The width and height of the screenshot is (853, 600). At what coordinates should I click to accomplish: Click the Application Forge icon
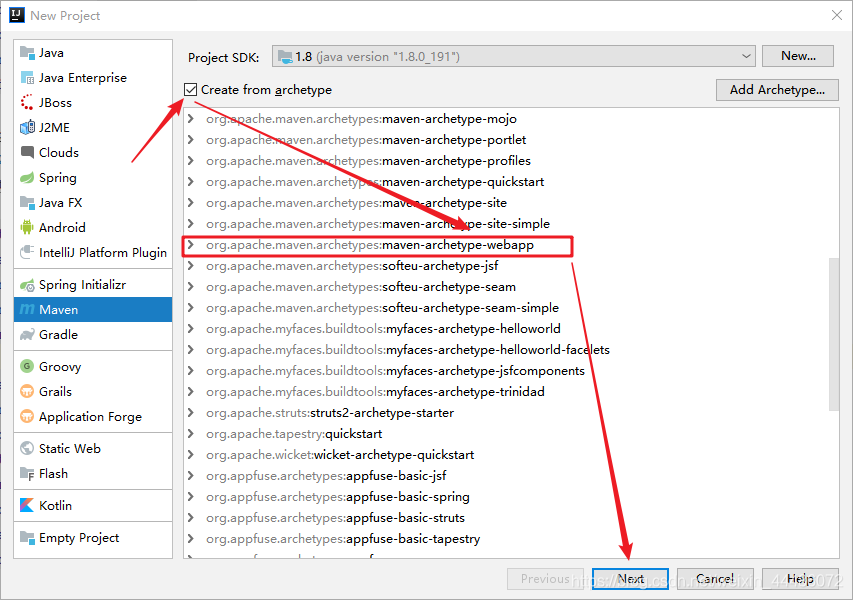[x=27, y=417]
